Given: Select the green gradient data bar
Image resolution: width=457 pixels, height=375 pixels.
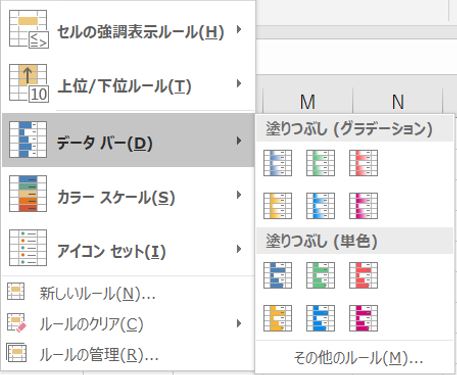Looking at the screenshot, I should pyautogui.click(x=320, y=163).
